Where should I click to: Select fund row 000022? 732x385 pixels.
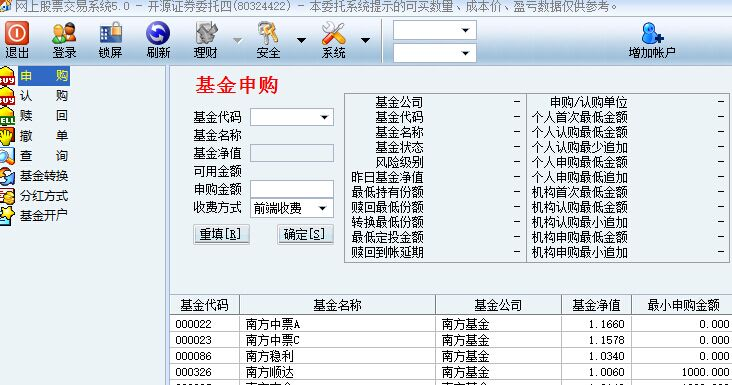451,324
